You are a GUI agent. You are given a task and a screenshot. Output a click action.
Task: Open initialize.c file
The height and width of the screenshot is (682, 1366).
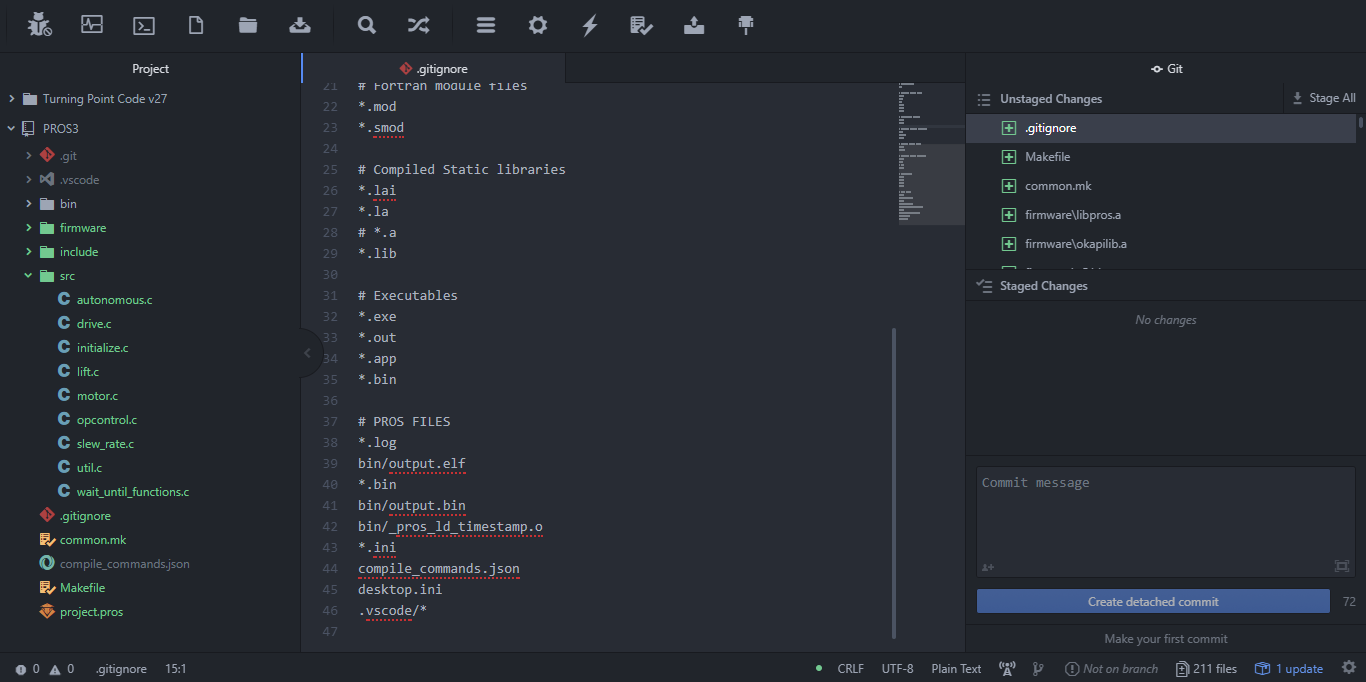click(x=102, y=348)
